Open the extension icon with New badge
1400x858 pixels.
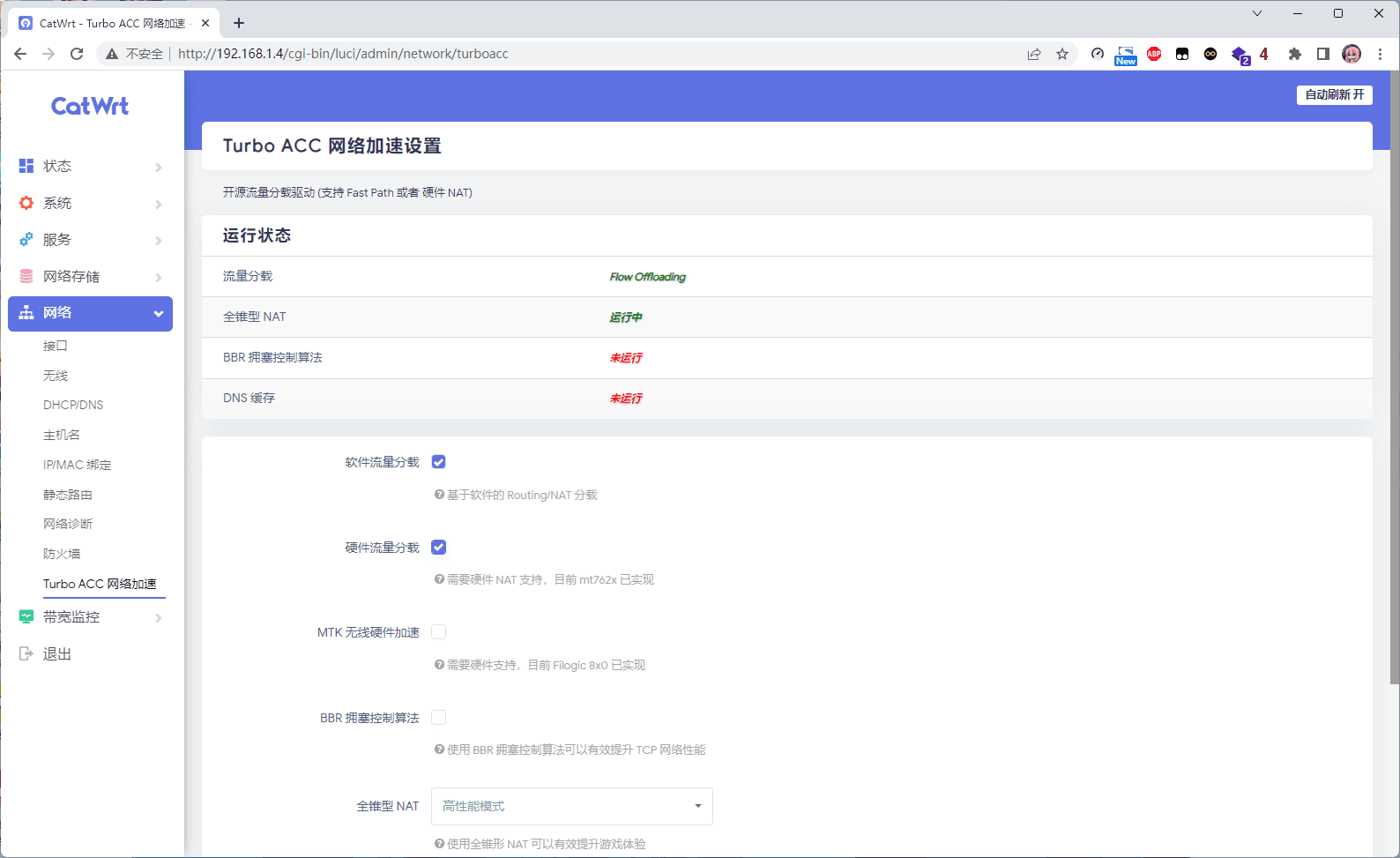click(1126, 56)
